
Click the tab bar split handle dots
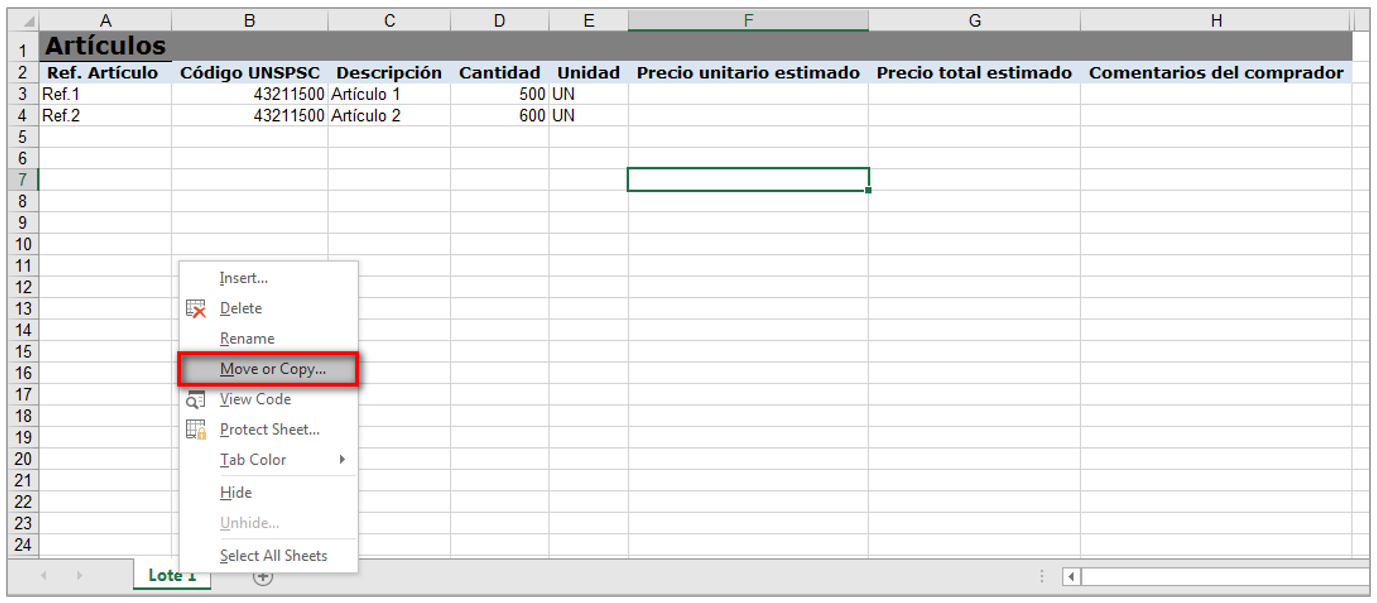pyautogui.click(x=1042, y=576)
